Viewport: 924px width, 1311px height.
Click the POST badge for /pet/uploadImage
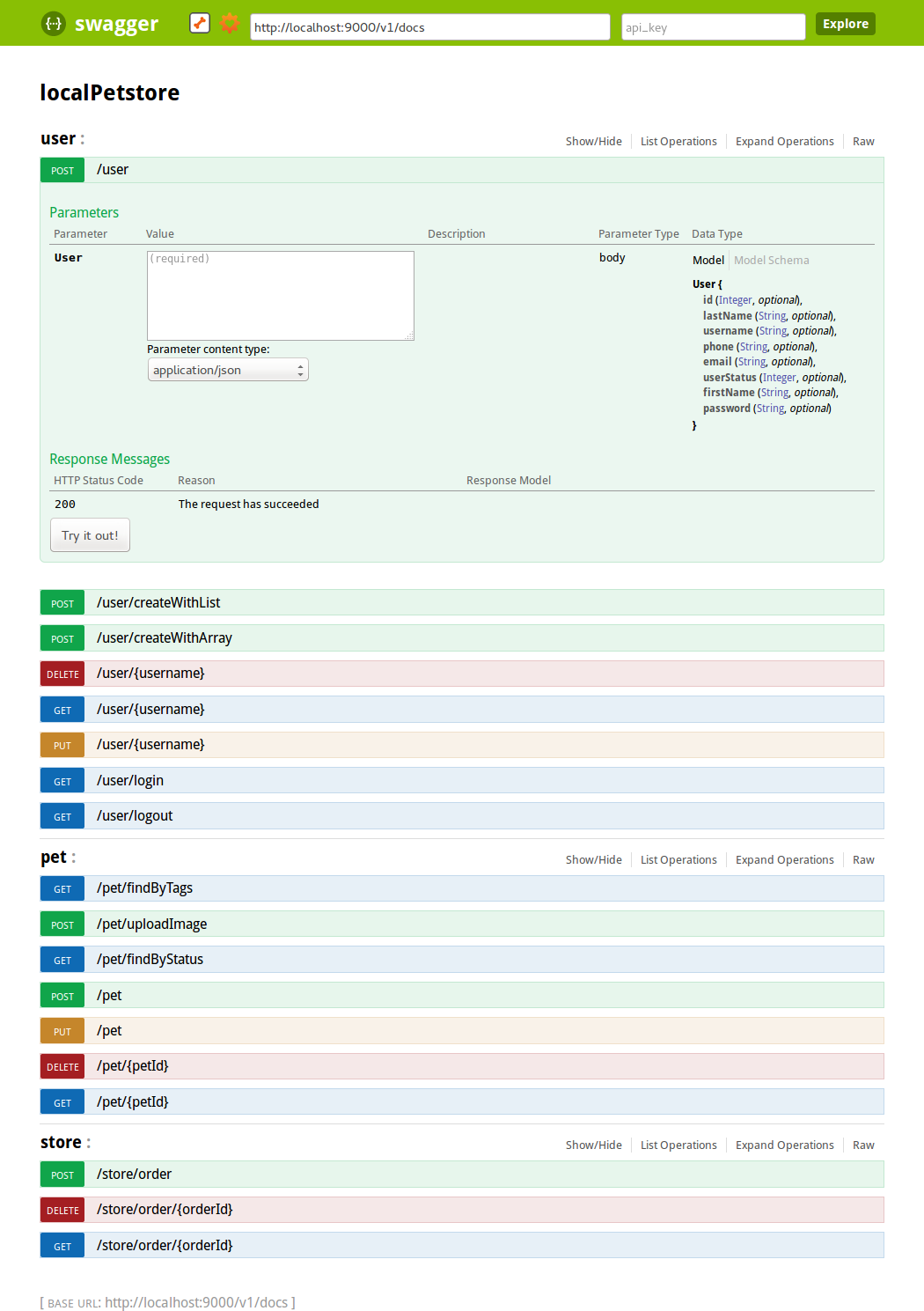tap(62, 924)
